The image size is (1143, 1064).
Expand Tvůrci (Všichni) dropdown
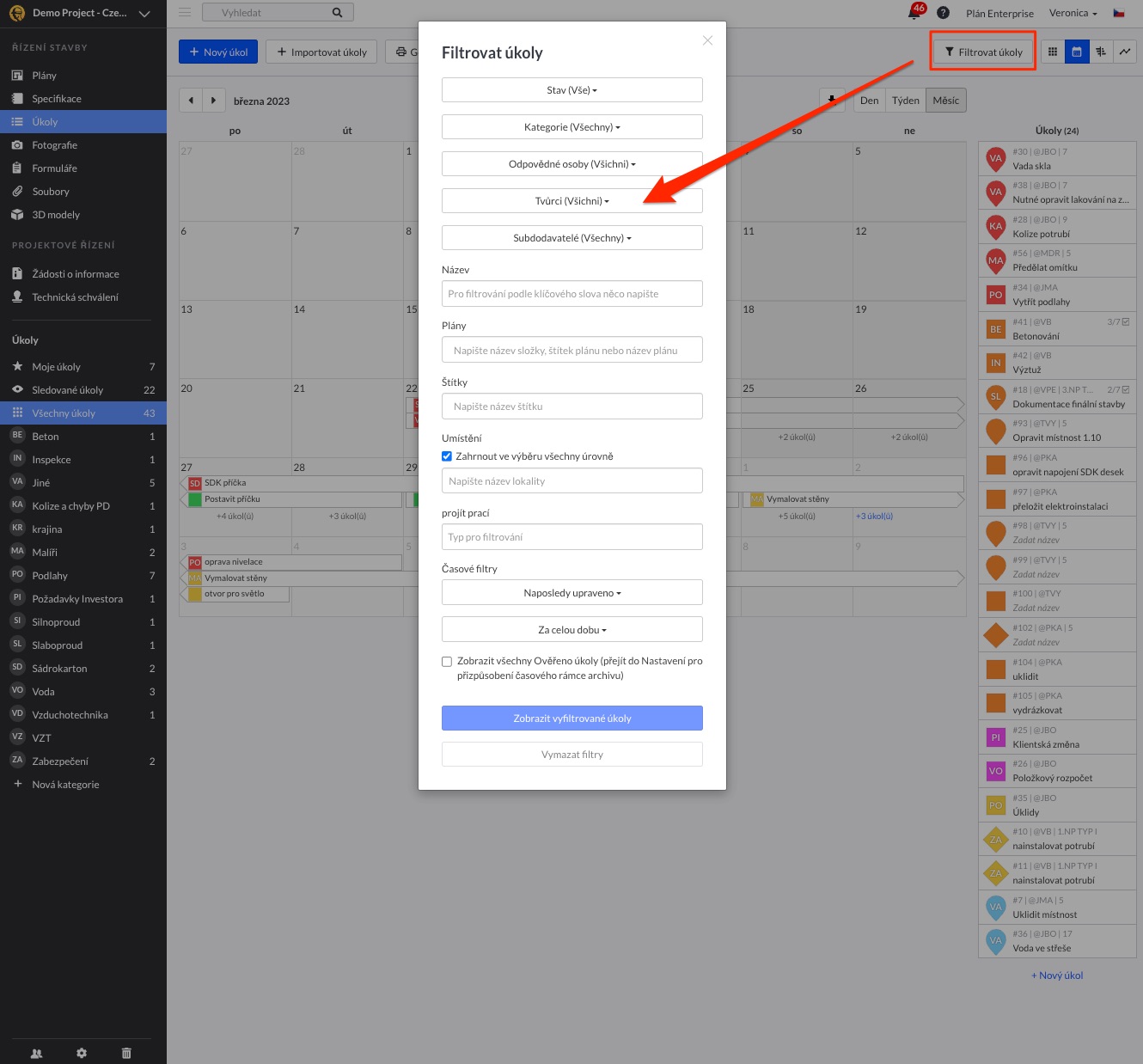tap(571, 201)
